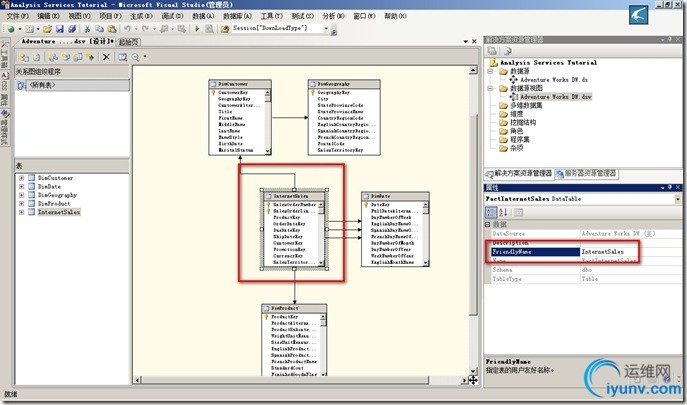687x405 pixels.
Task: Click the Add Item toolbar icon
Action: (x=29, y=29)
